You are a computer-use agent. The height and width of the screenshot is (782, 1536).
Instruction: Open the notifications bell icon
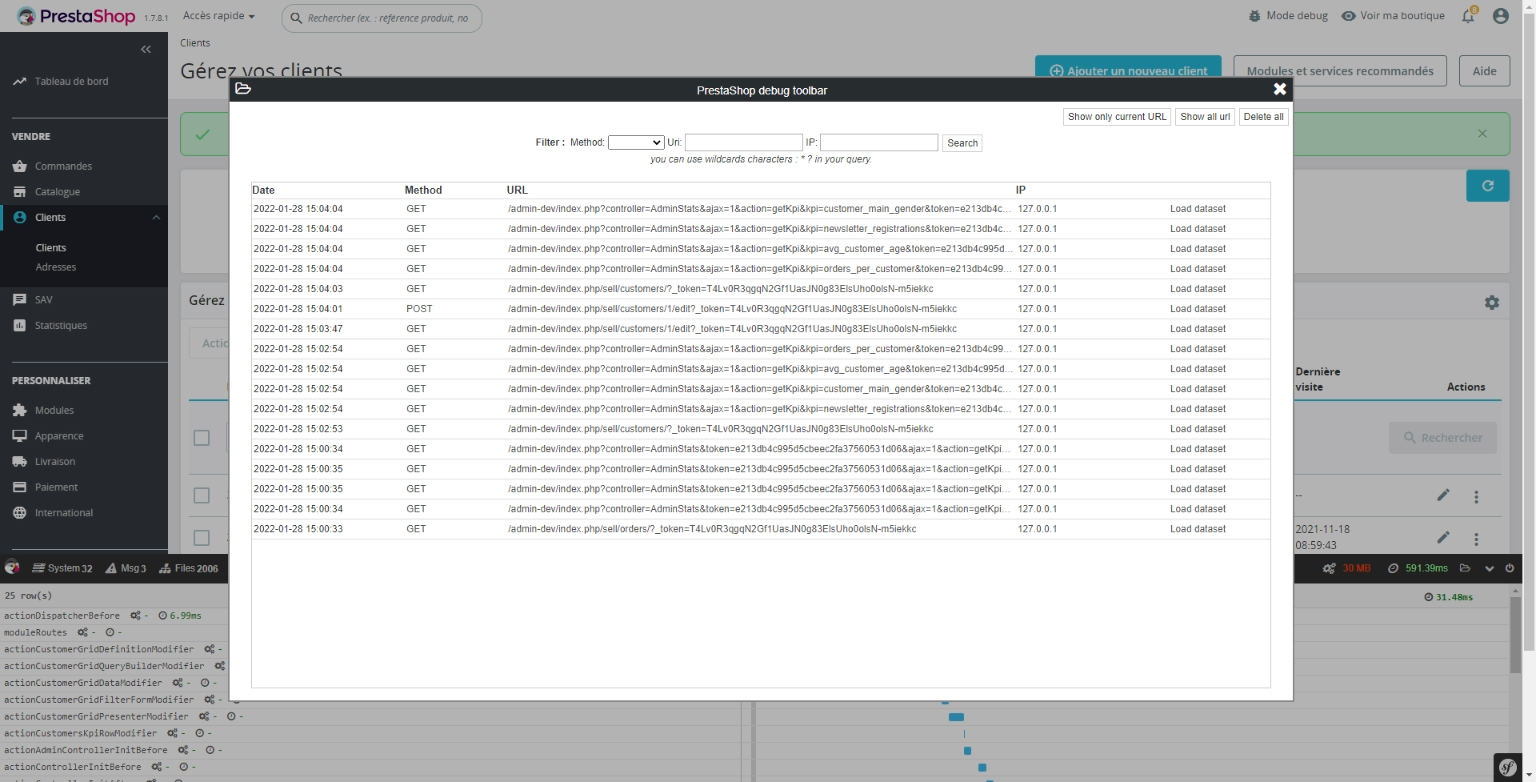tap(1468, 16)
